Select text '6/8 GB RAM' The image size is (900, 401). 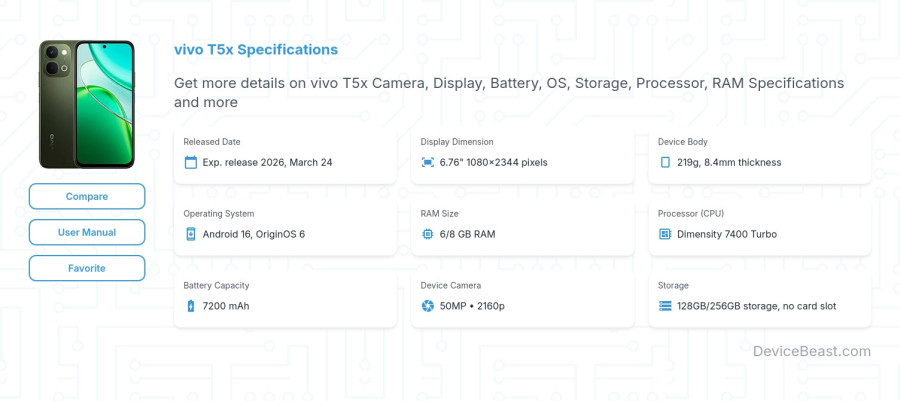pos(467,234)
